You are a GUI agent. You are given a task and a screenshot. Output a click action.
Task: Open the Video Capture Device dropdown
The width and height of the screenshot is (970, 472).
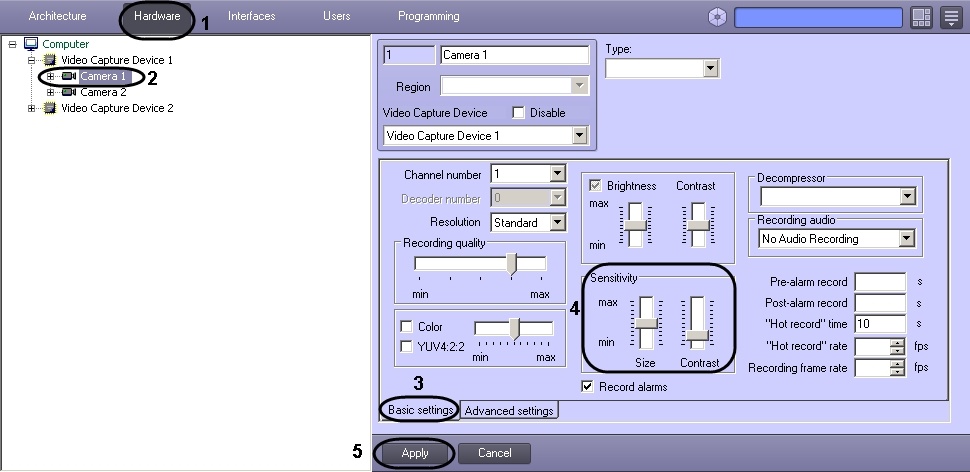tap(579, 135)
